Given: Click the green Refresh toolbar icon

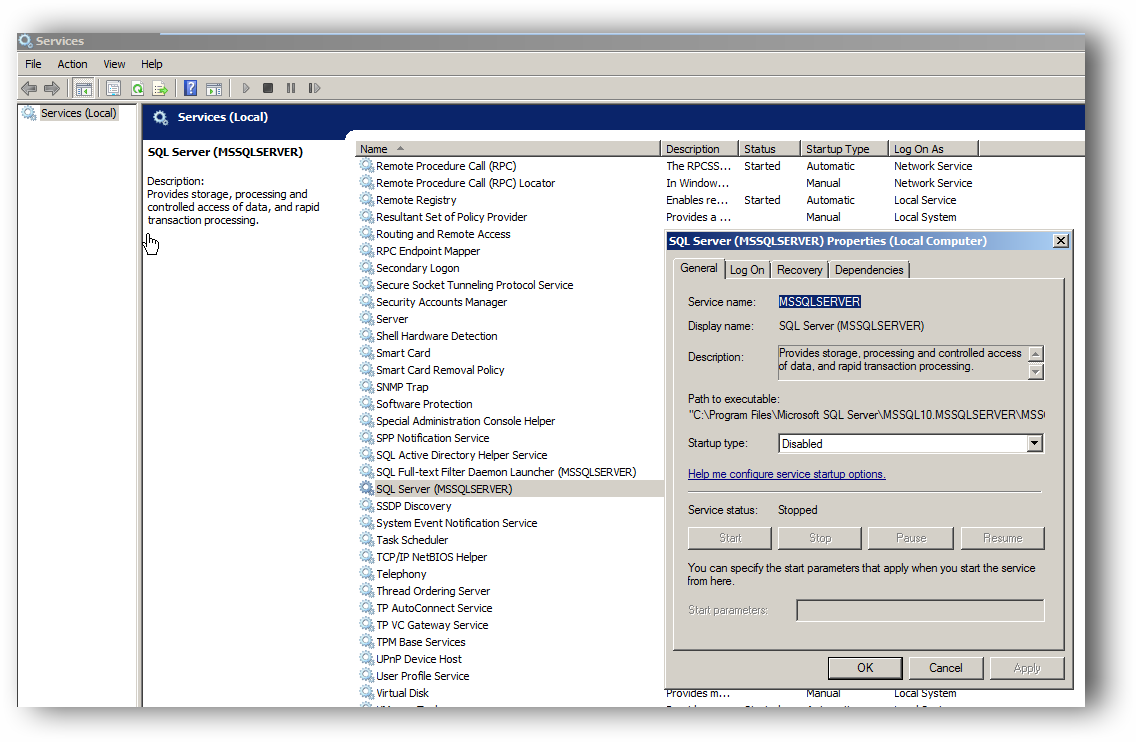Looking at the screenshot, I should (x=137, y=88).
